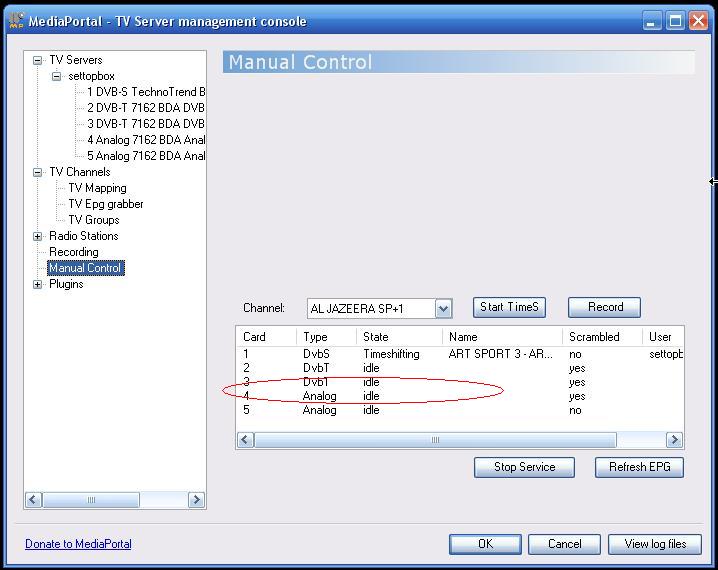Sort card list by Type column
The height and width of the screenshot is (570, 718).
326,337
